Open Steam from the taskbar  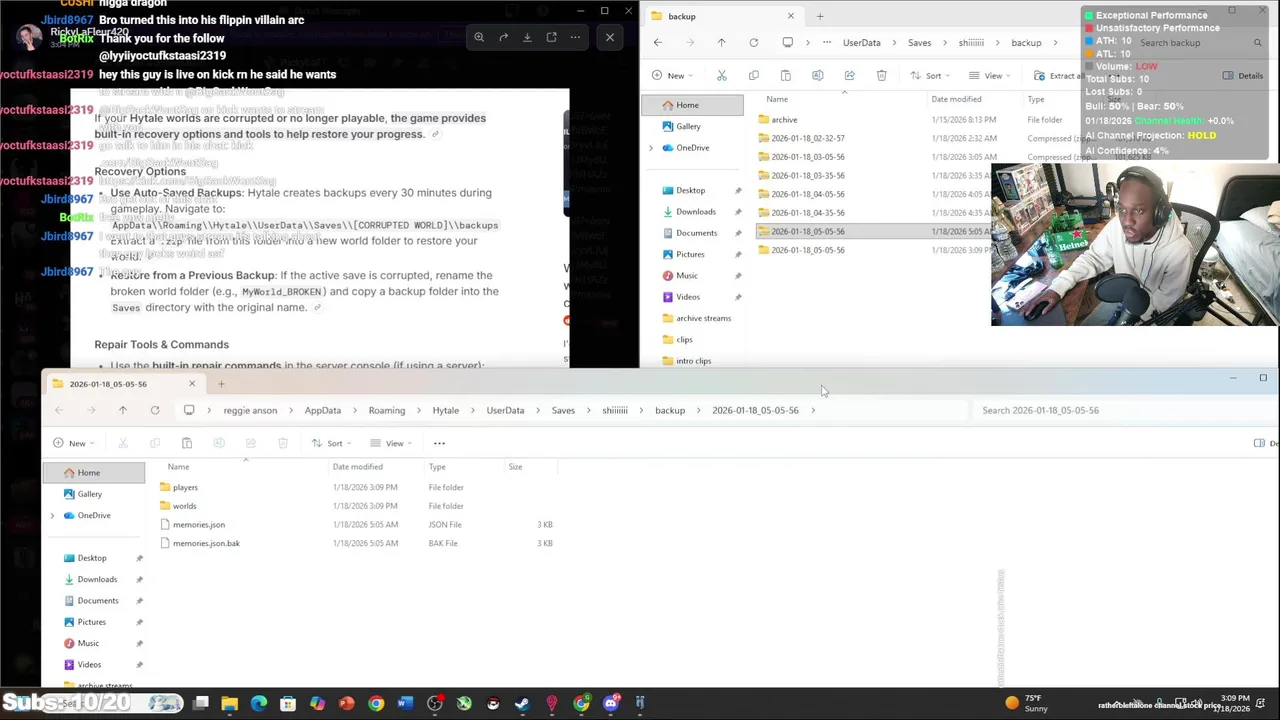[522, 704]
